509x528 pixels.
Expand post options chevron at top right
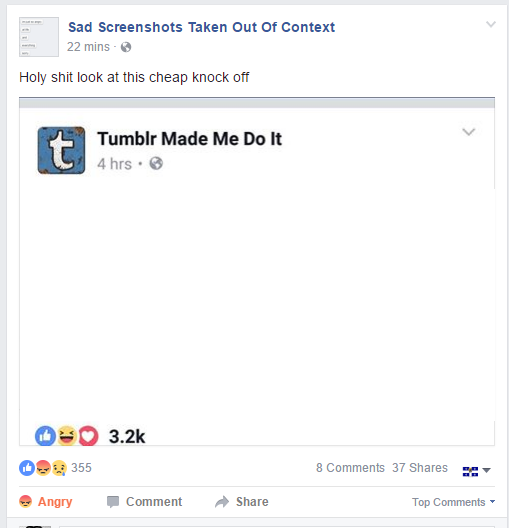pos(491,24)
